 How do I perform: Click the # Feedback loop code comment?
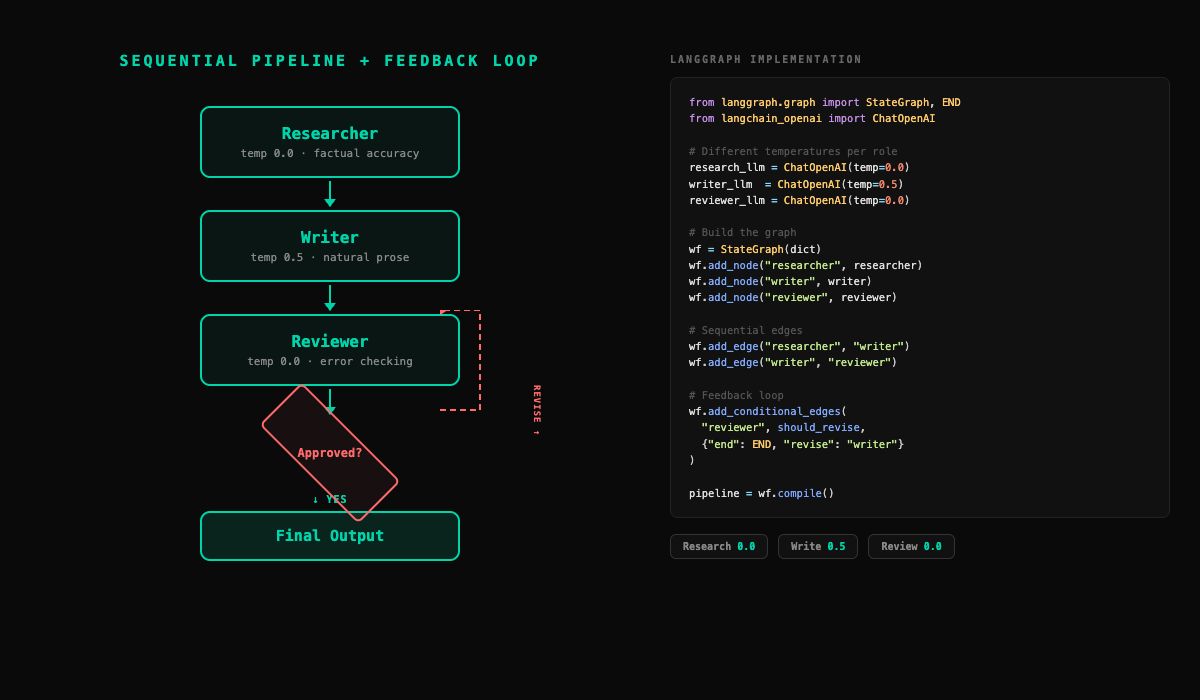736,395
